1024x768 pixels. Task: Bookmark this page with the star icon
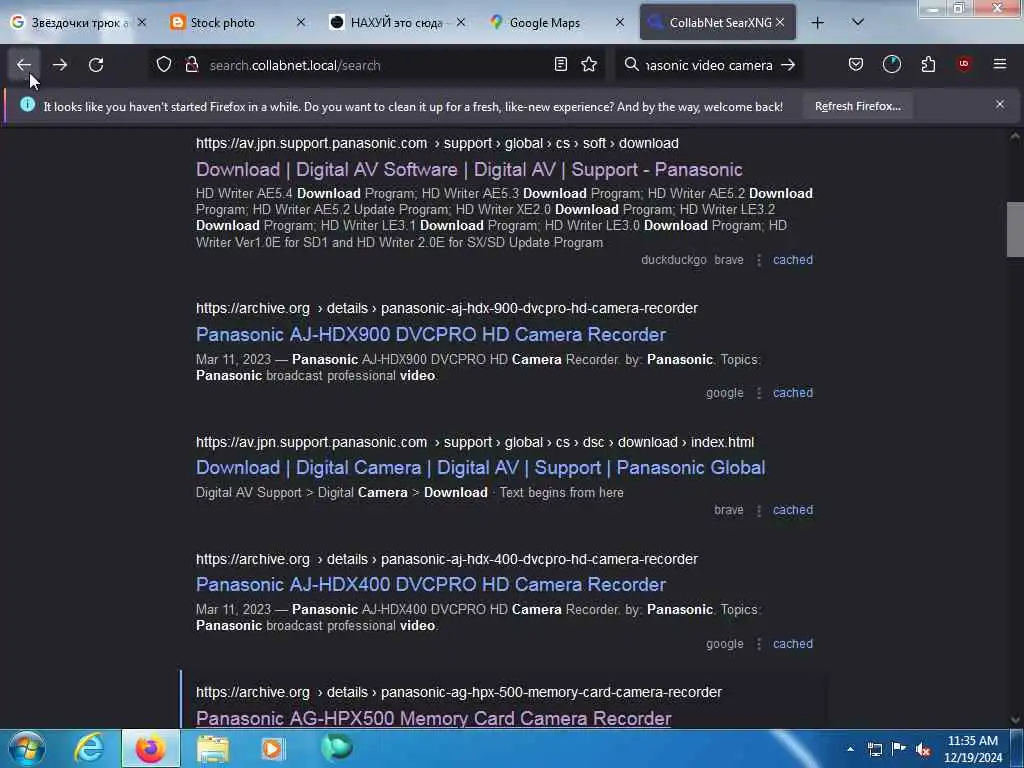coord(589,65)
